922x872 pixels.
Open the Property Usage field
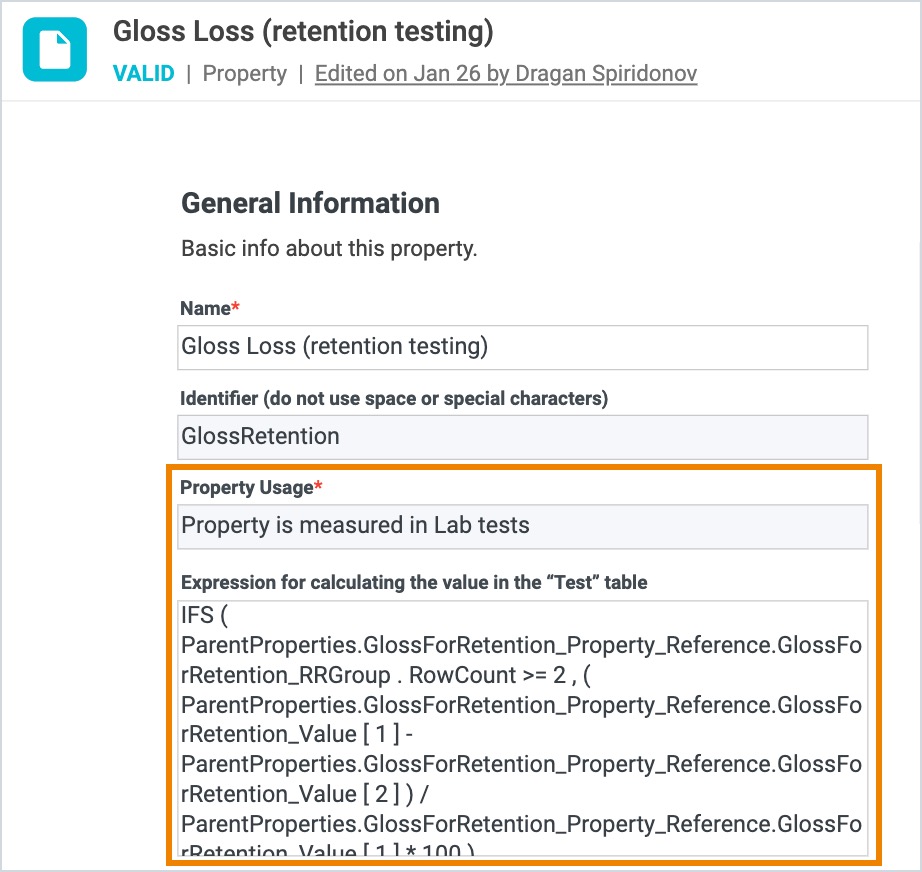(522, 525)
